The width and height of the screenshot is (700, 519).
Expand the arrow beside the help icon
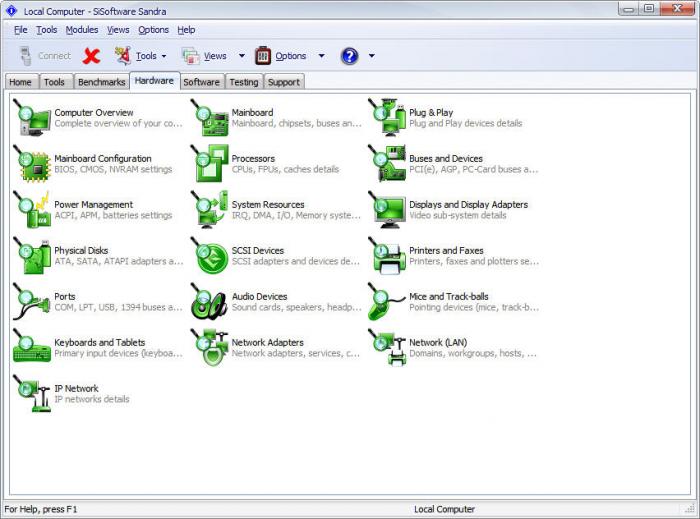coord(371,56)
